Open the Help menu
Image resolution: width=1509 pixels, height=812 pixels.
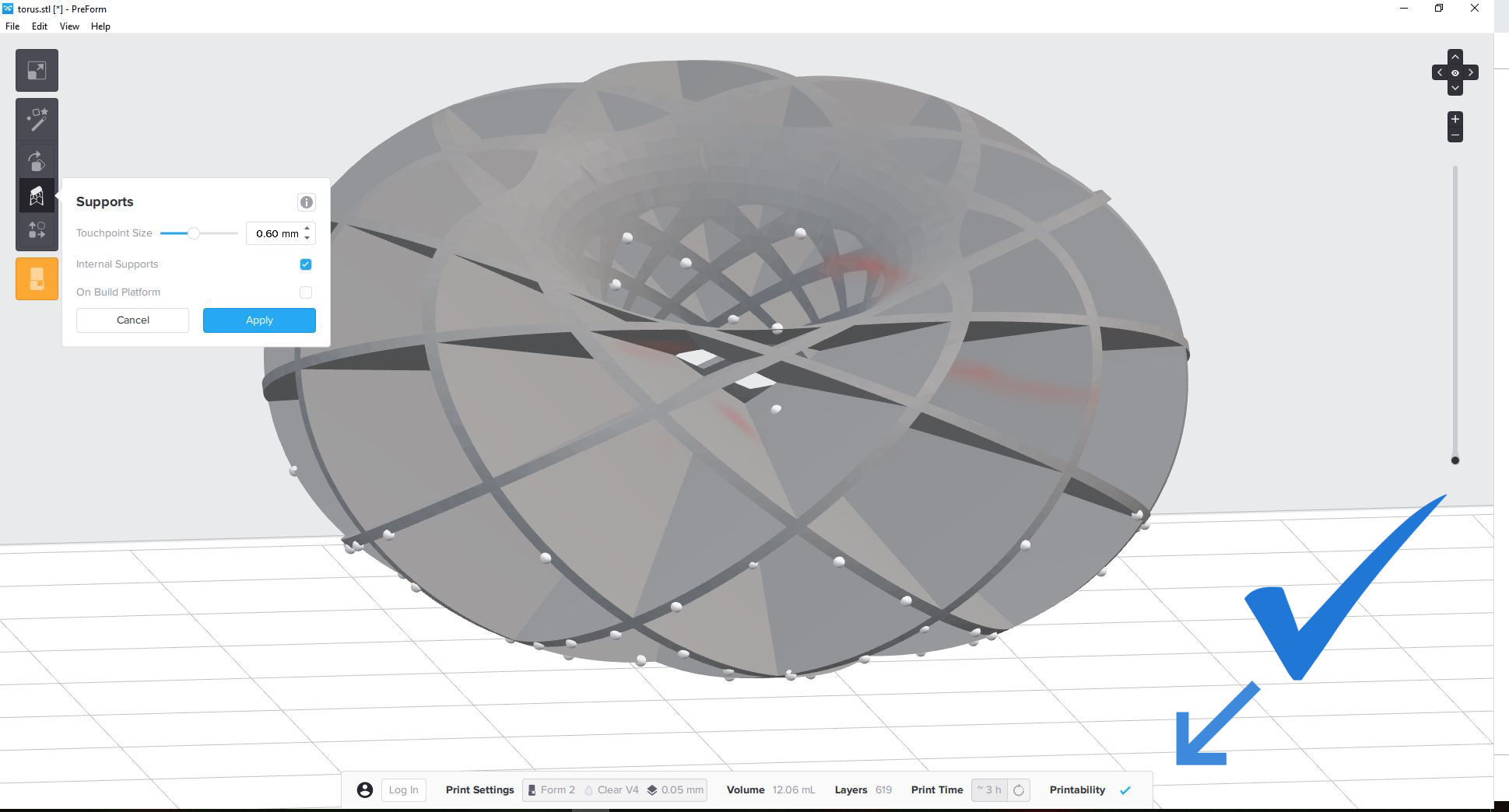click(x=100, y=26)
